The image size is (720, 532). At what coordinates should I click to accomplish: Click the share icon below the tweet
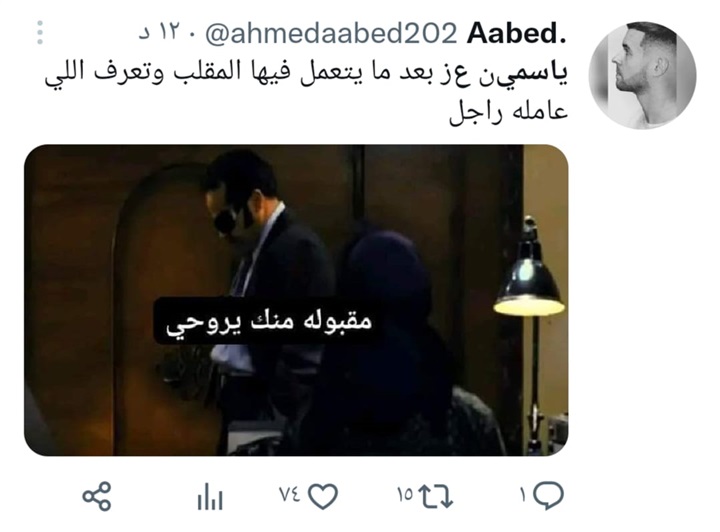click(x=97, y=496)
